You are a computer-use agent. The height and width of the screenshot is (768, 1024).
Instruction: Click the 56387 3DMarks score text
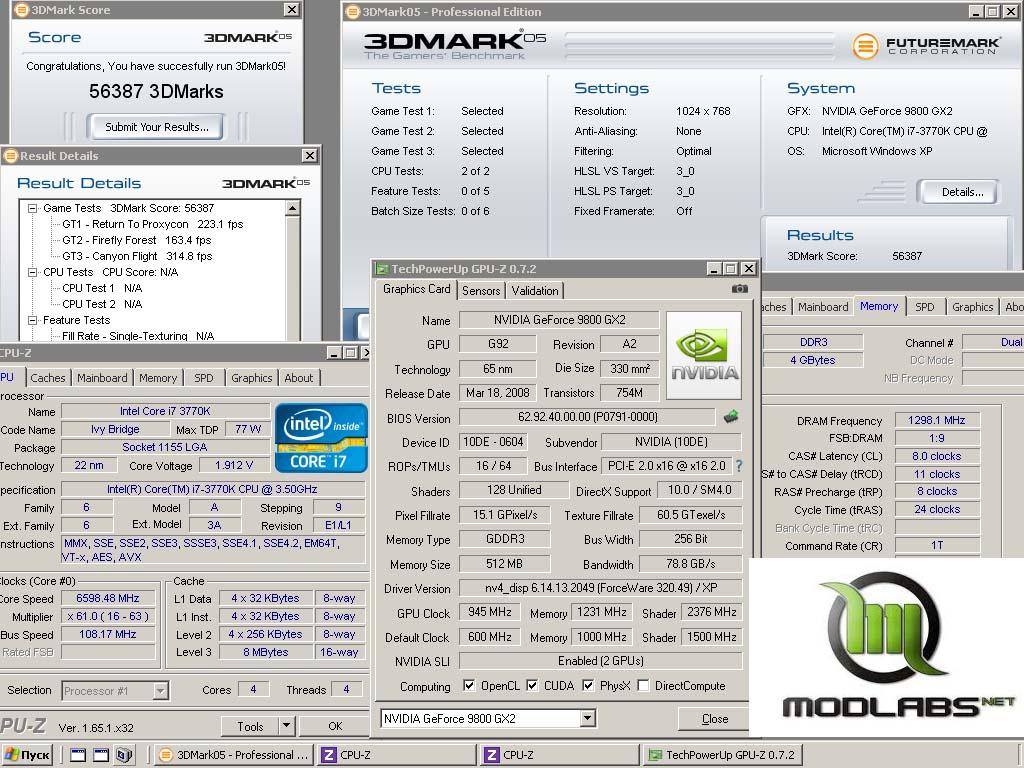(156, 91)
